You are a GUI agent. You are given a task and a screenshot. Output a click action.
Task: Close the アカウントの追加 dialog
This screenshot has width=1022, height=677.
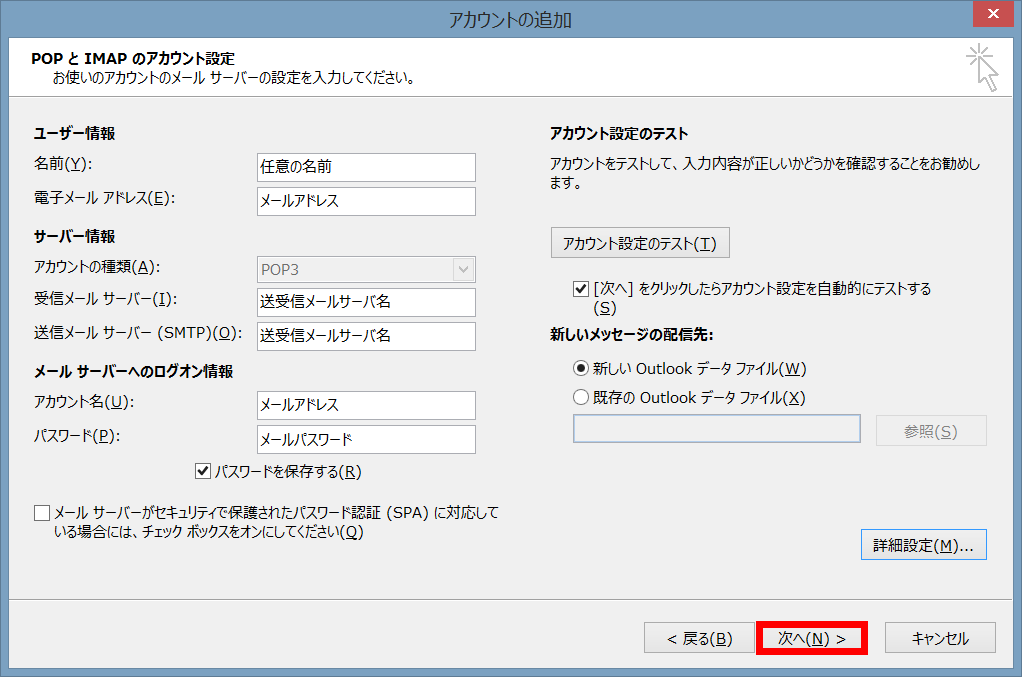point(992,14)
